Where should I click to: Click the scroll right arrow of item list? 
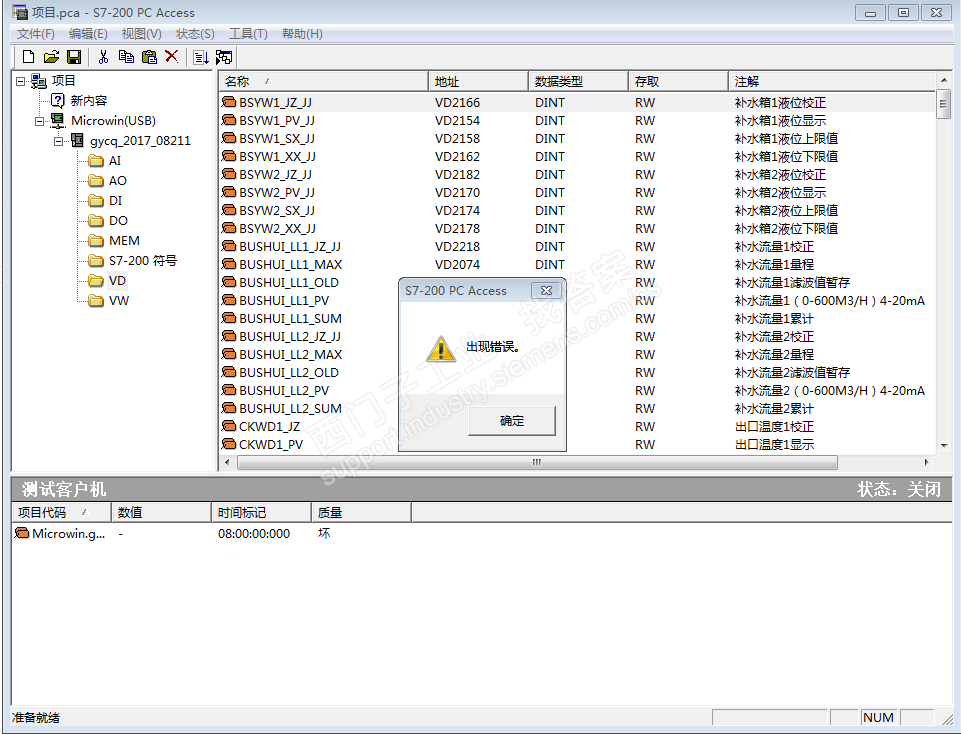(x=927, y=463)
